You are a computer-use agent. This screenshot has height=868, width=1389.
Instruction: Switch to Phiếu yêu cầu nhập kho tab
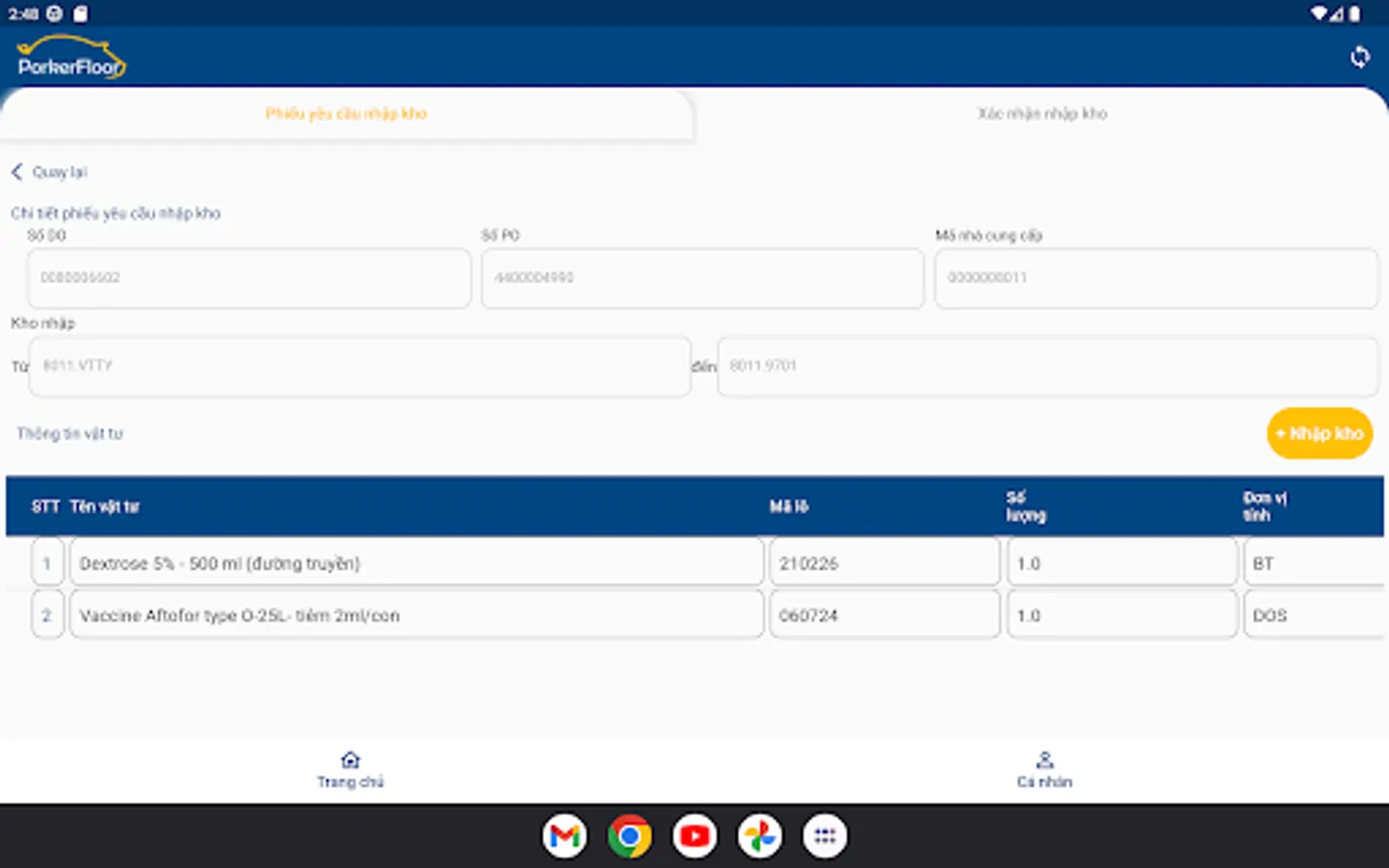[346, 114]
